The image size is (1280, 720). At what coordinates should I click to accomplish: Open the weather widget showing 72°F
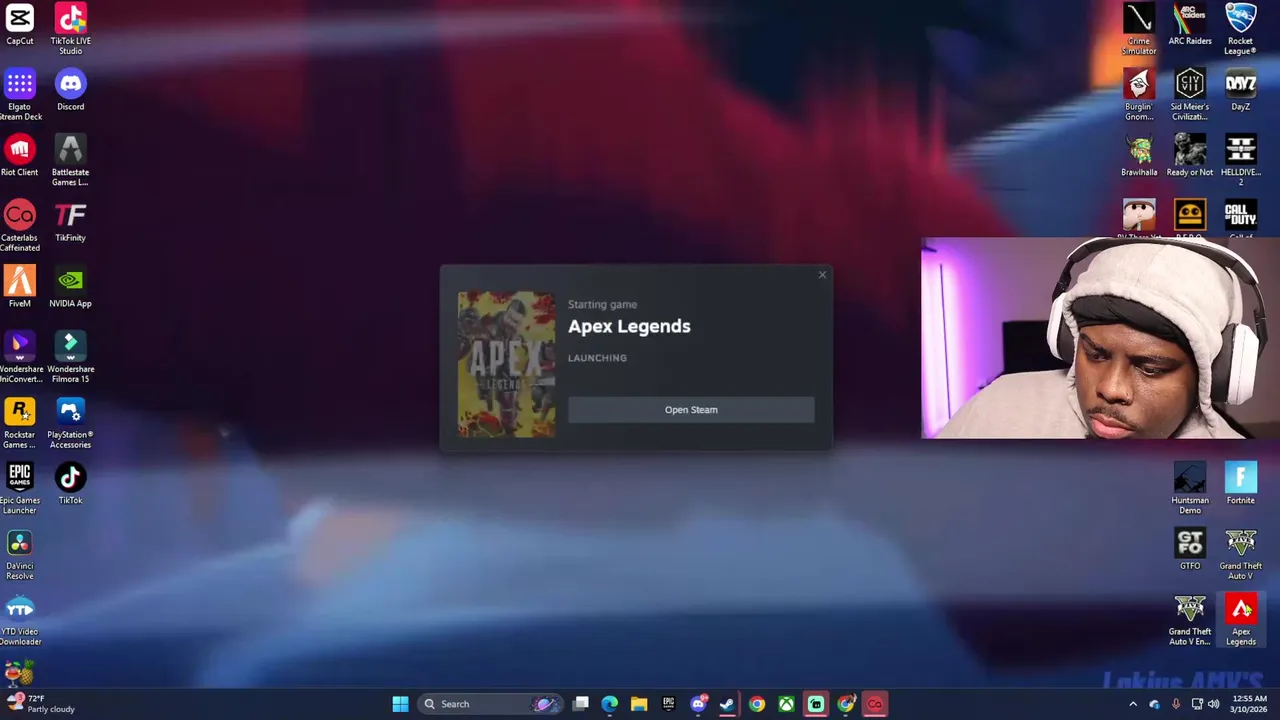point(40,704)
